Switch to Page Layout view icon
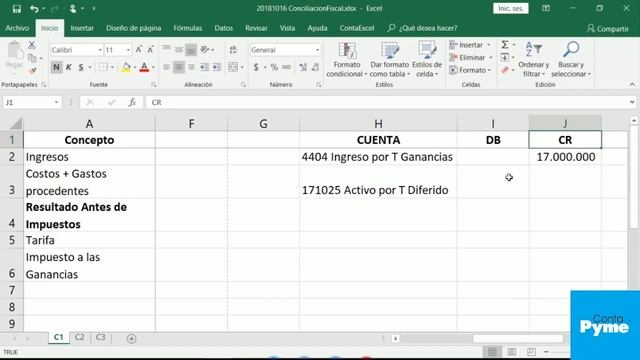Screen dimensions: 640x360 click(x=512, y=351)
